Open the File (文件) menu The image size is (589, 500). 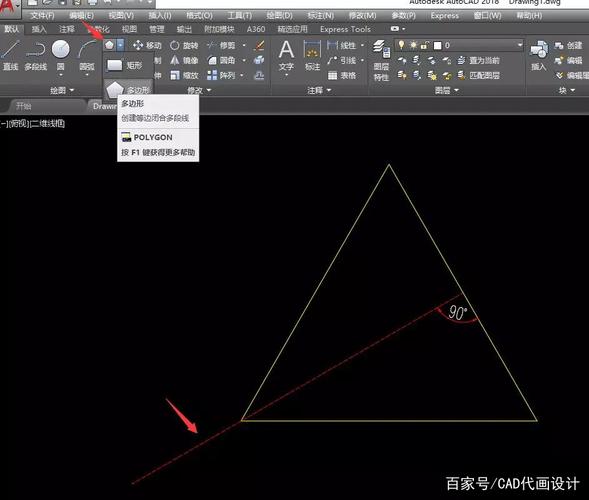42,16
